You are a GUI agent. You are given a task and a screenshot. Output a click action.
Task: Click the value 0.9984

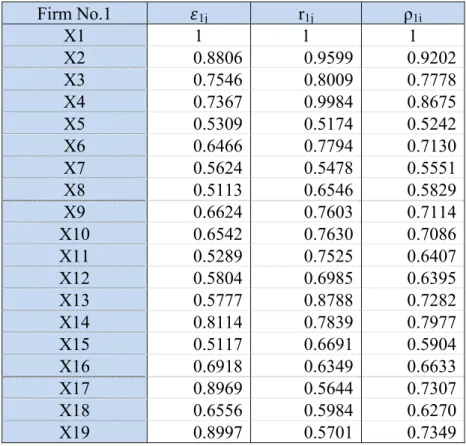(328, 102)
